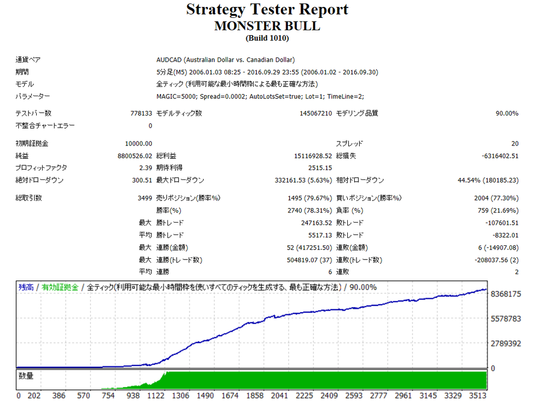The image size is (540, 402).
Task: Click the 90.00% modeling quality value
Action: 507,113
